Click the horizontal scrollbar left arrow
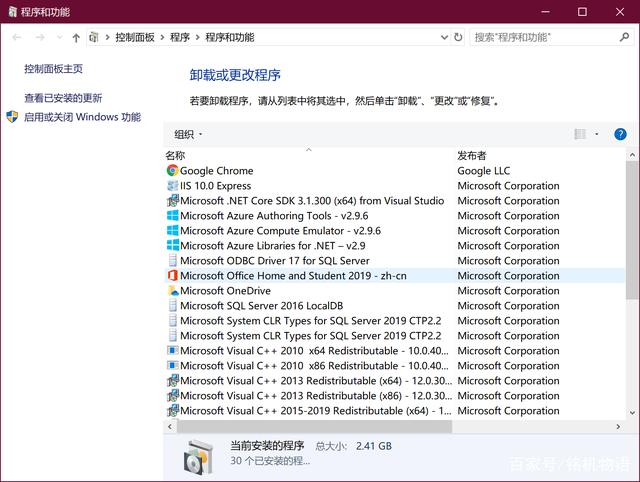This screenshot has width=640, height=482. click(x=170, y=426)
